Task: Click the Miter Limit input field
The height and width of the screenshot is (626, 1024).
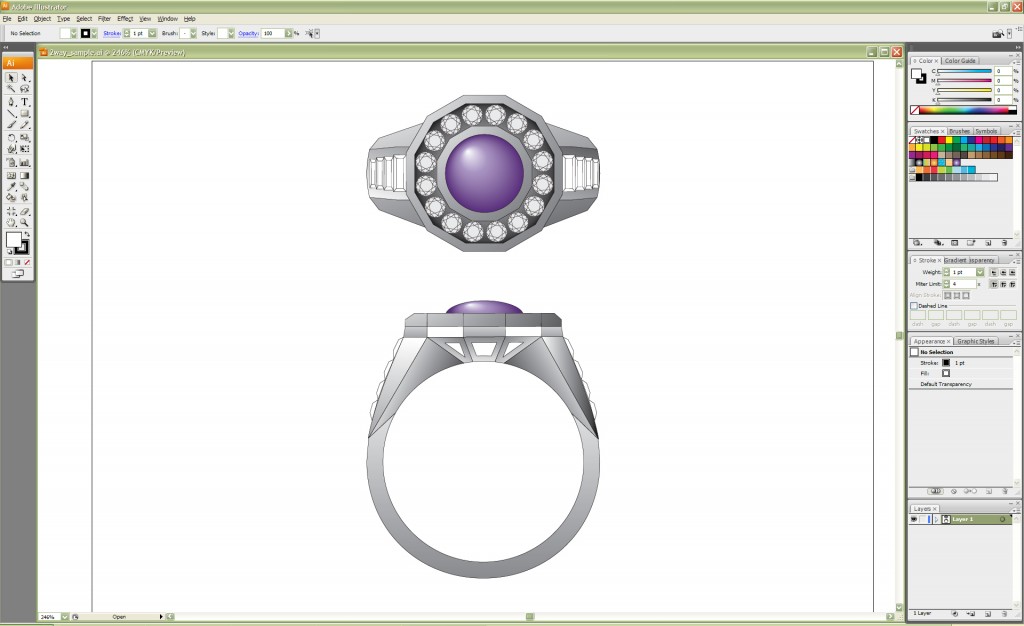Action: click(962, 284)
